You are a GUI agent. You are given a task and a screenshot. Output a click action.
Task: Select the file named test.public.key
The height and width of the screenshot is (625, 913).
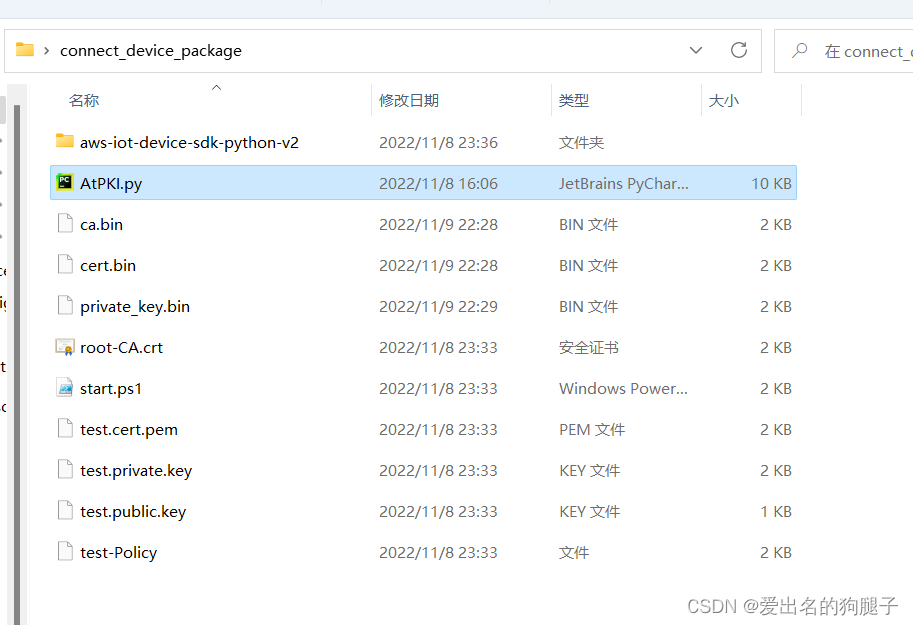pos(133,512)
